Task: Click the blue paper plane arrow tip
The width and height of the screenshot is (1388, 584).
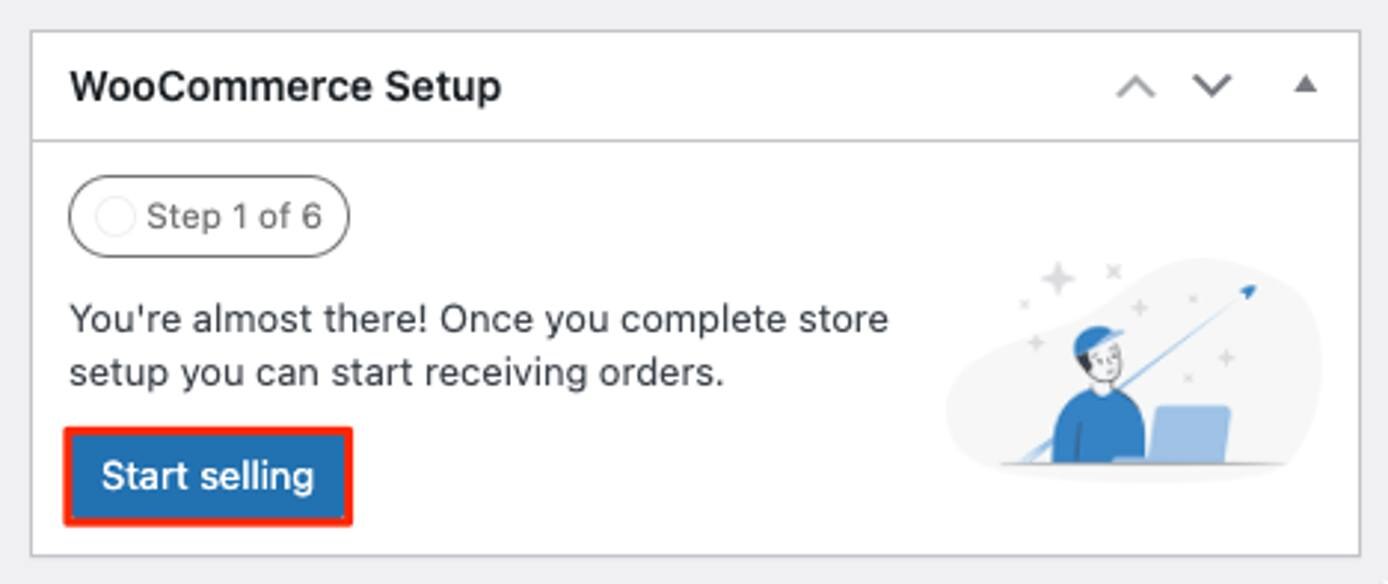Action: pyautogui.click(x=1247, y=292)
